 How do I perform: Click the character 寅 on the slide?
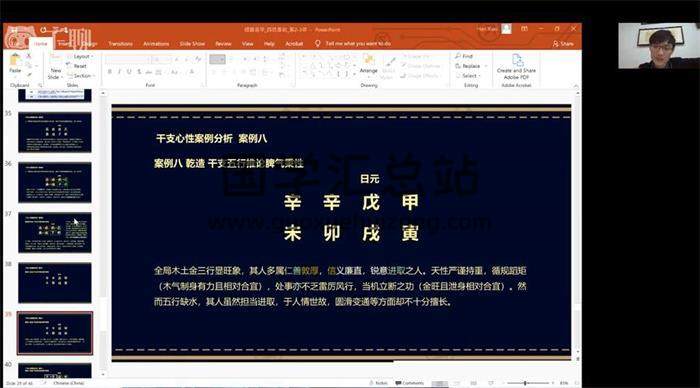point(410,233)
